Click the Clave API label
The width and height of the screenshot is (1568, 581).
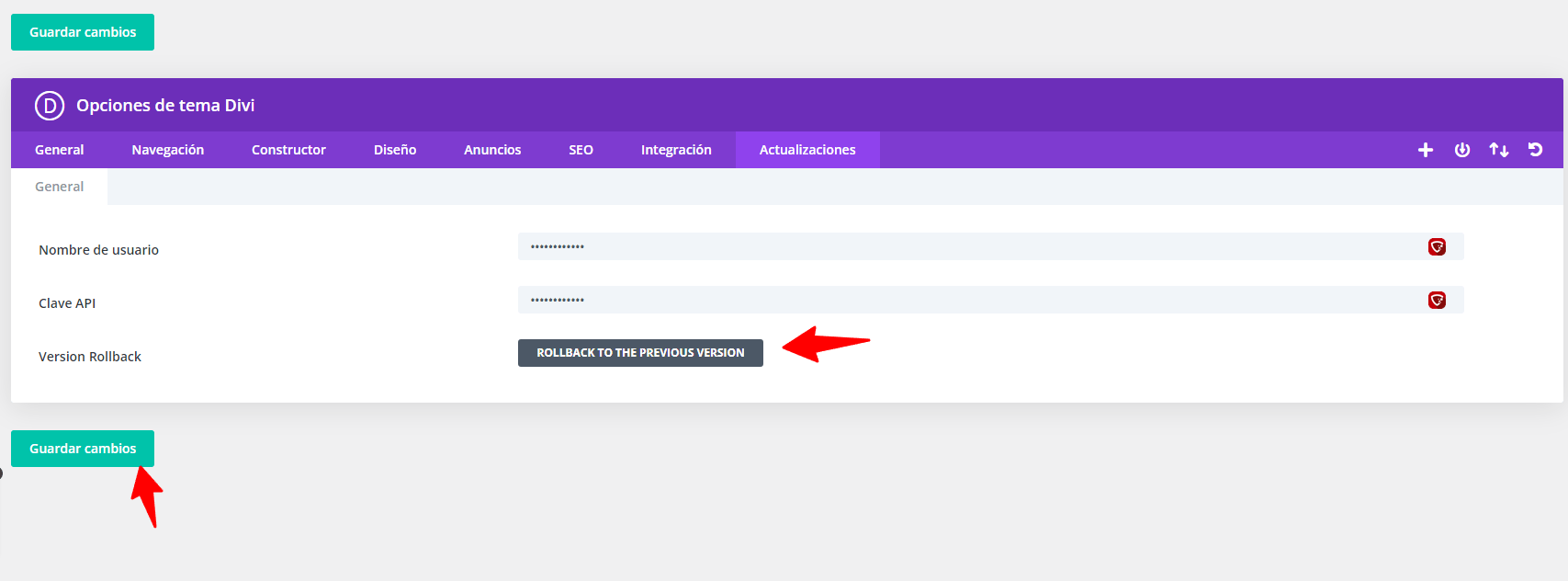click(x=67, y=303)
